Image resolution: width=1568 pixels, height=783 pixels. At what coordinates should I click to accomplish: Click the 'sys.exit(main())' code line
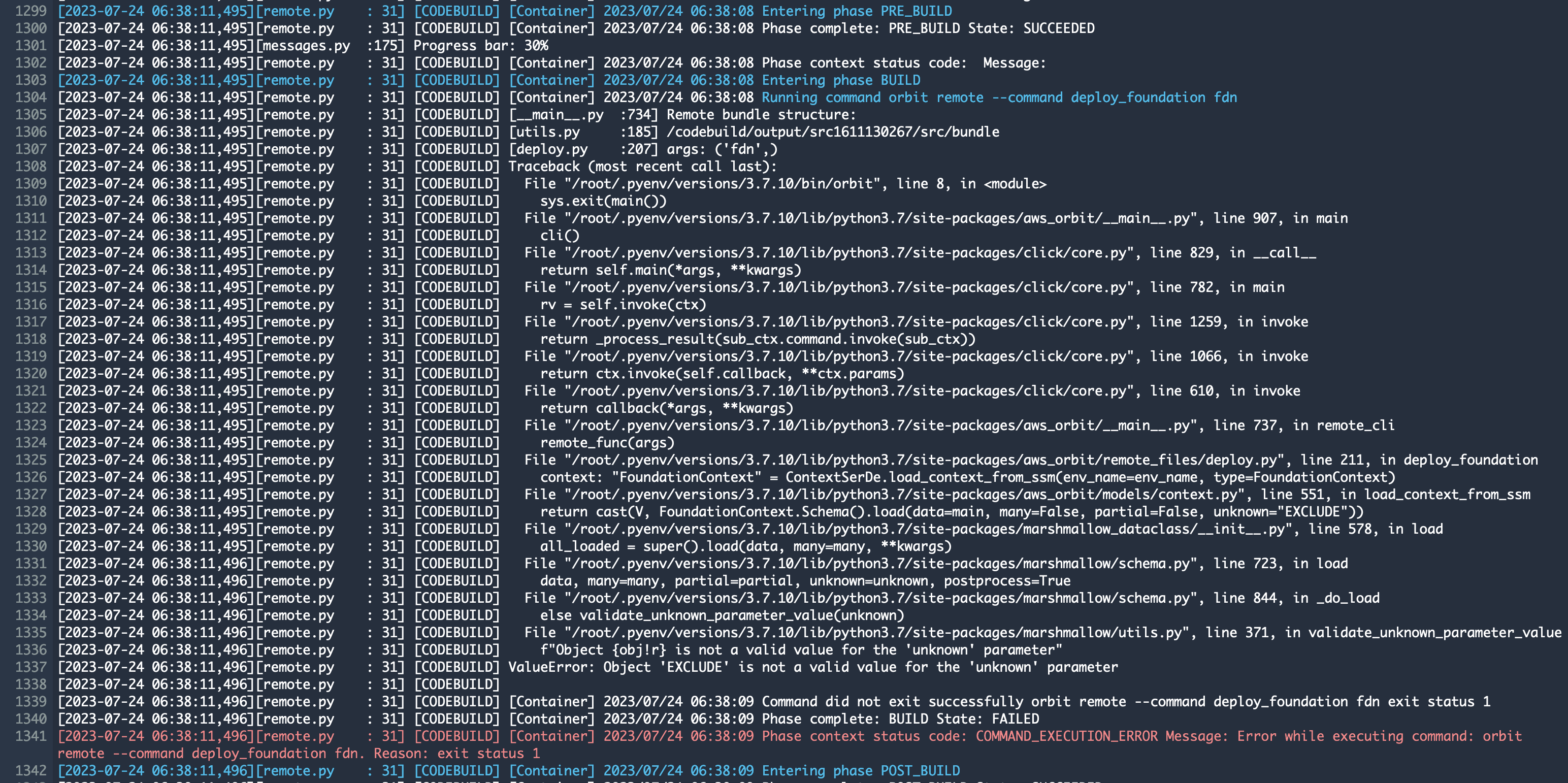[x=603, y=201]
